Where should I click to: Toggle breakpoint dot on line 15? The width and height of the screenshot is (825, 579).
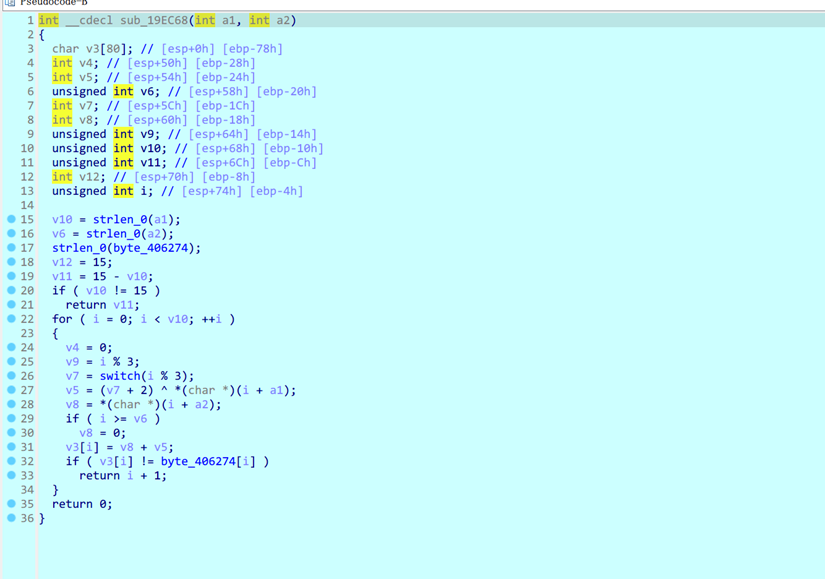coord(12,219)
